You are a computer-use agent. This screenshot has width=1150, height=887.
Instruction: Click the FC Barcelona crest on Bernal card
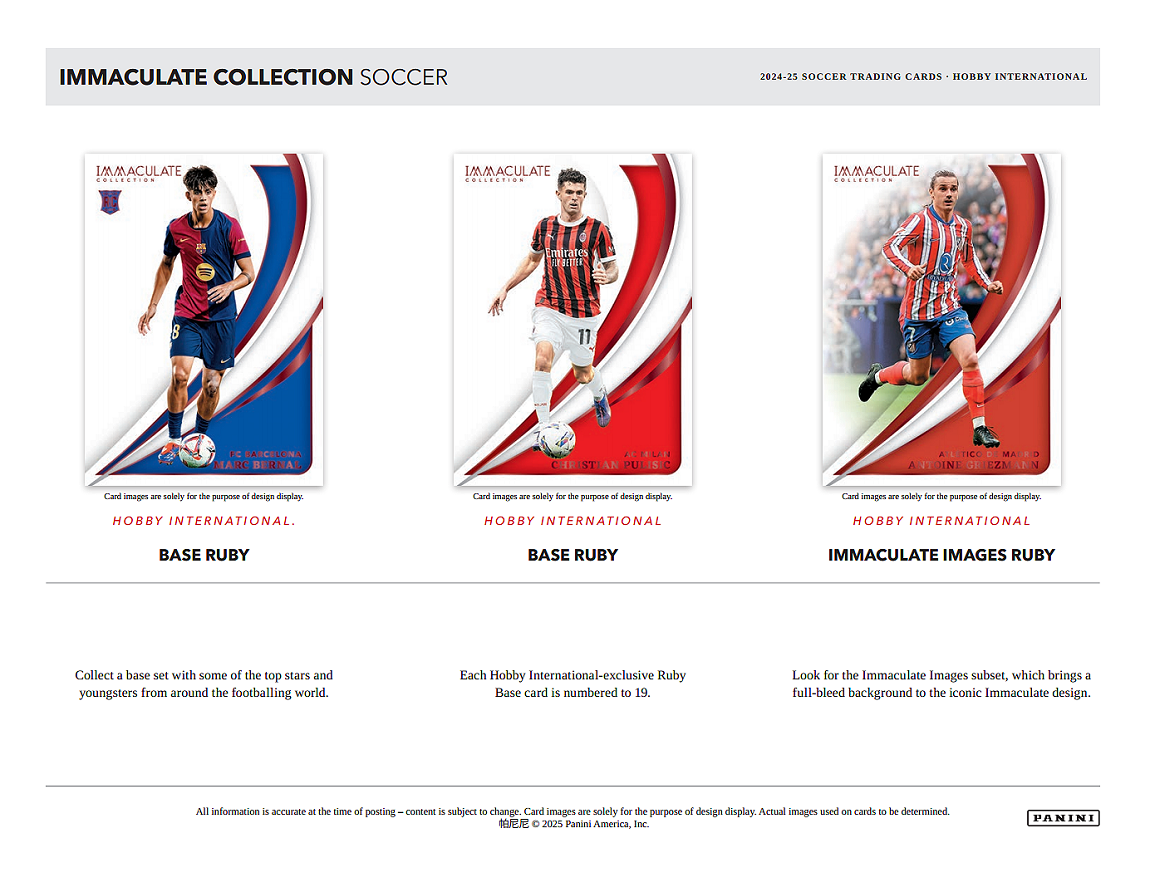[110, 202]
